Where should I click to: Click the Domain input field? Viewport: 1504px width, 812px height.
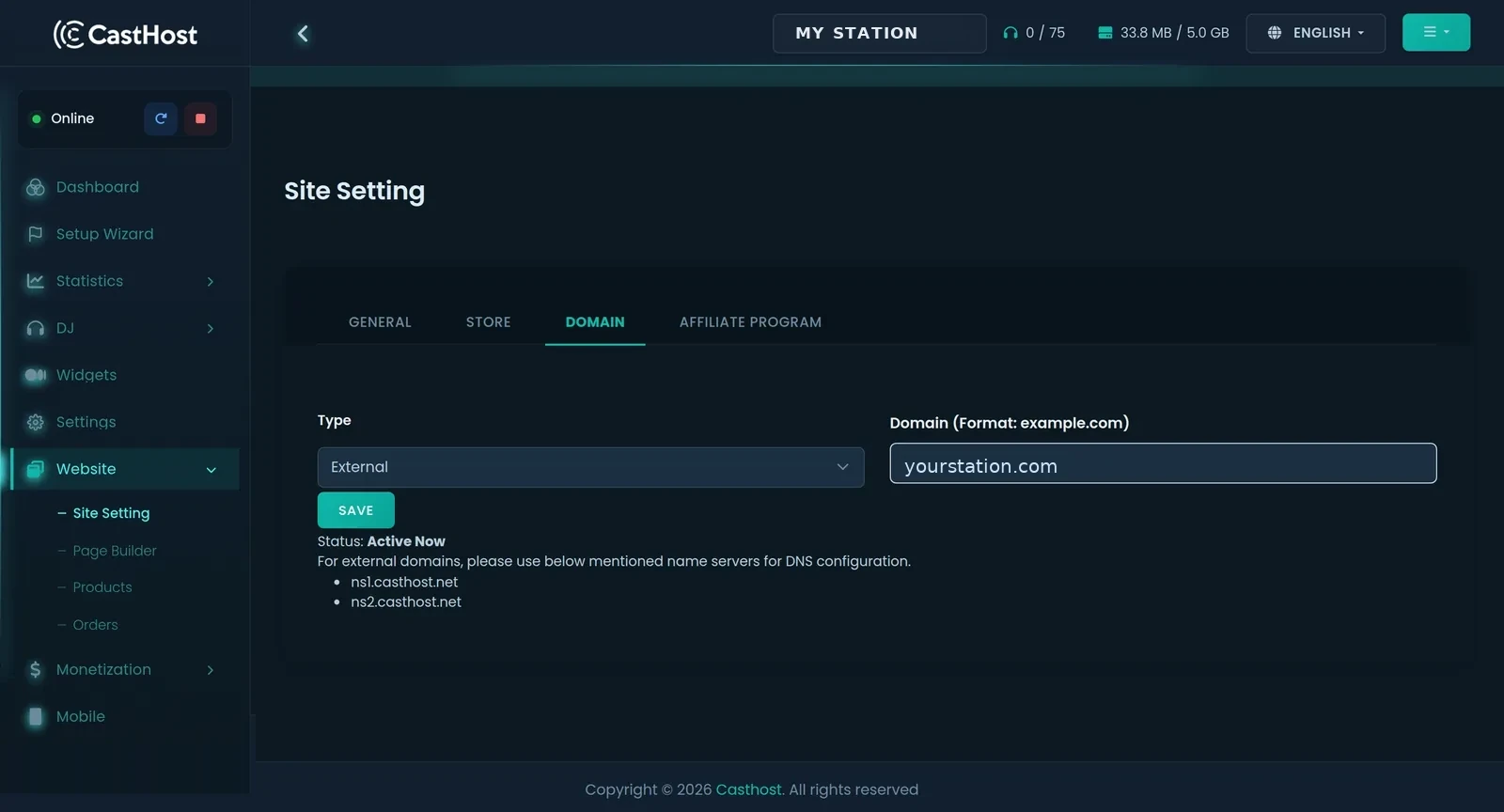click(1163, 463)
